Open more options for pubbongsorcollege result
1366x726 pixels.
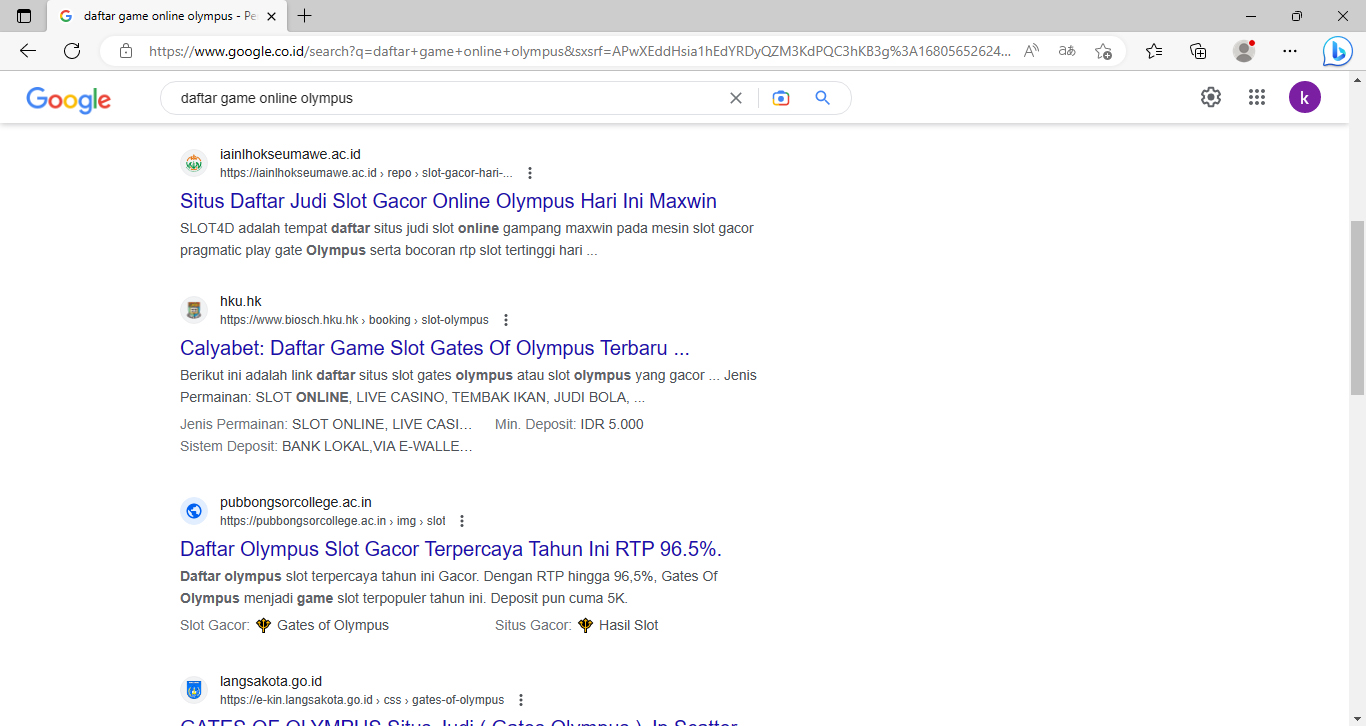[x=462, y=521]
